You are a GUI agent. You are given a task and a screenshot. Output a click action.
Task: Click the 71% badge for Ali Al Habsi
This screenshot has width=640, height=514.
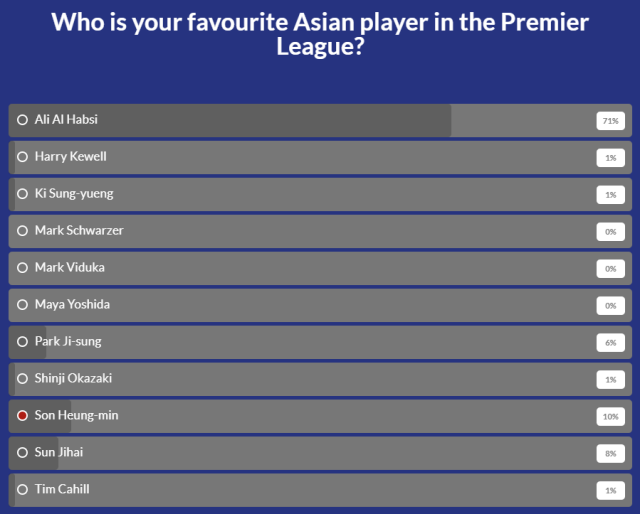pyautogui.click(x=610, y=121)
